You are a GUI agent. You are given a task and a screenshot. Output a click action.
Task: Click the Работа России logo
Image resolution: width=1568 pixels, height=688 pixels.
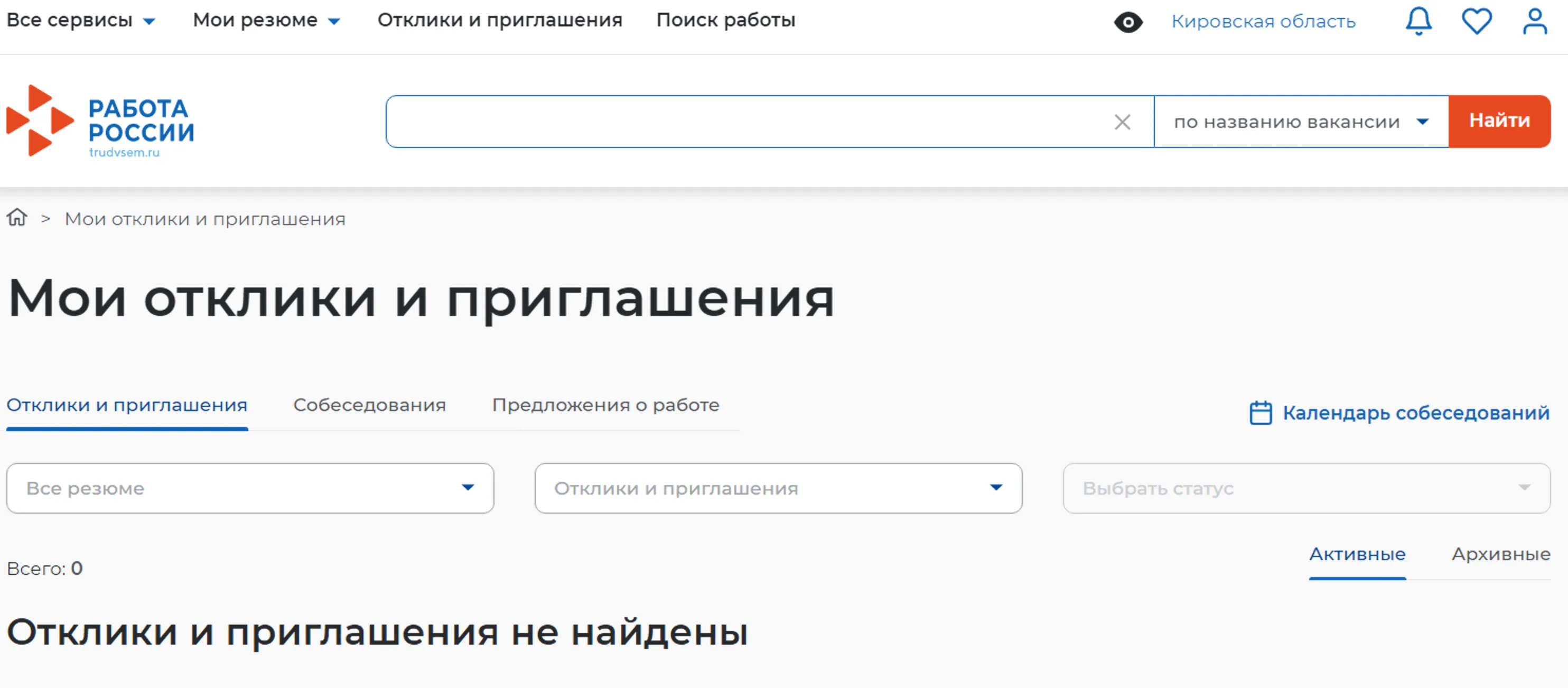point(100,121)
